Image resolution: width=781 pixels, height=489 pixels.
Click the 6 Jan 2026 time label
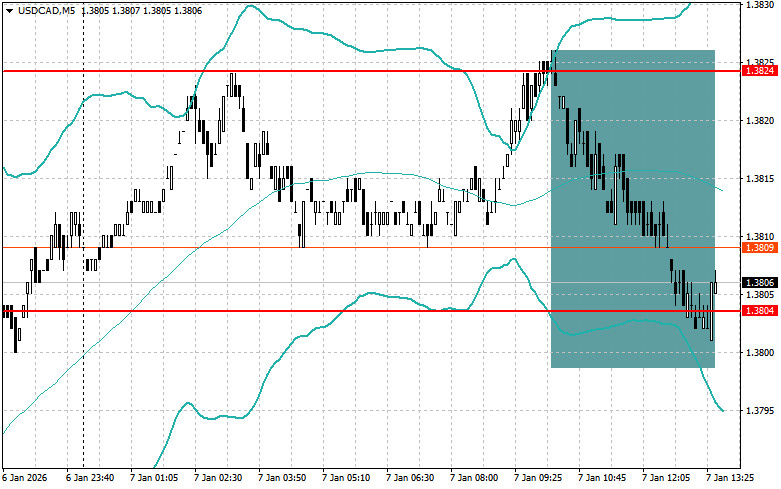point(25,478)
